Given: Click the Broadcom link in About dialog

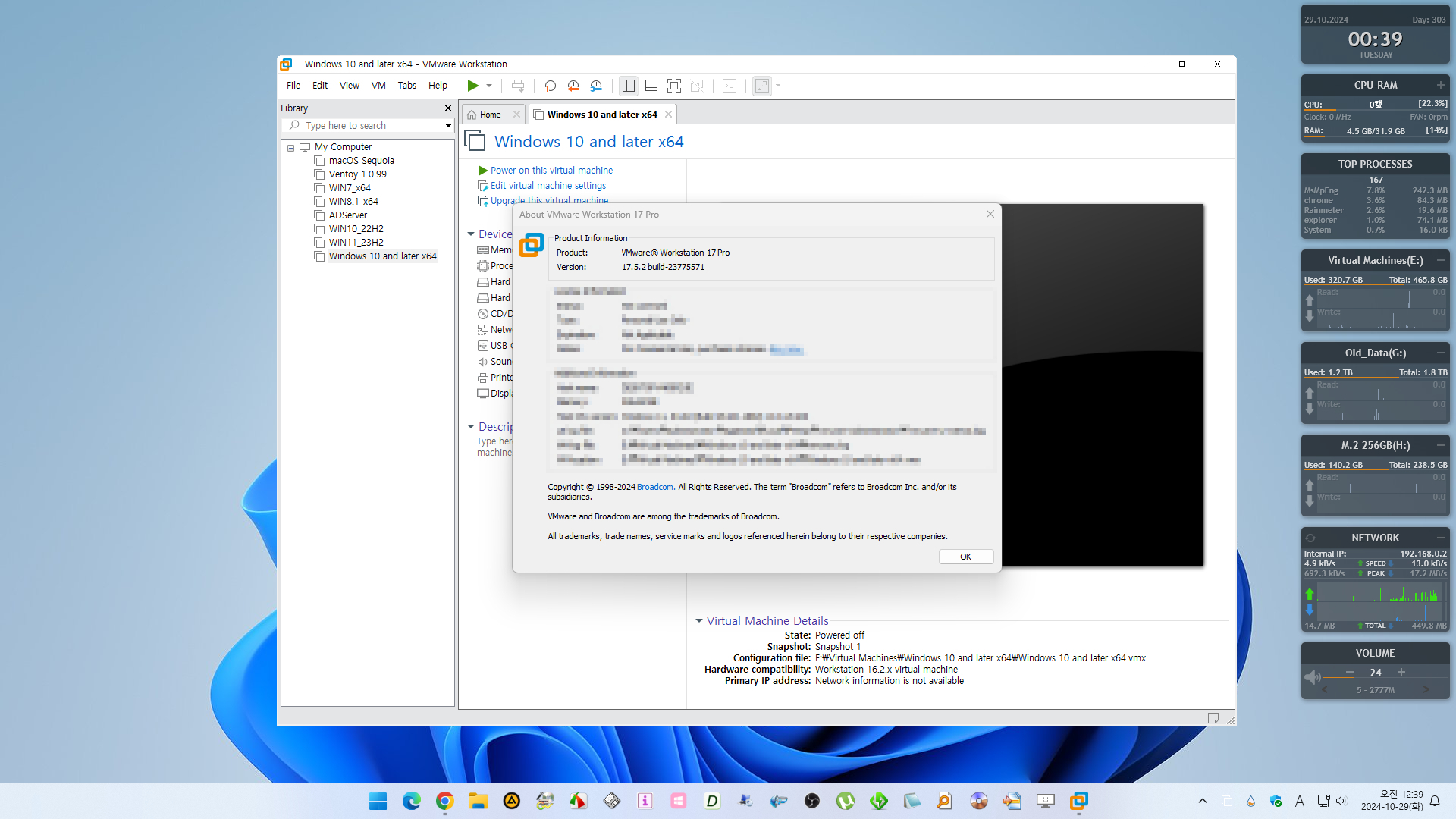Looking at the screenshot, I should [656, 487].
